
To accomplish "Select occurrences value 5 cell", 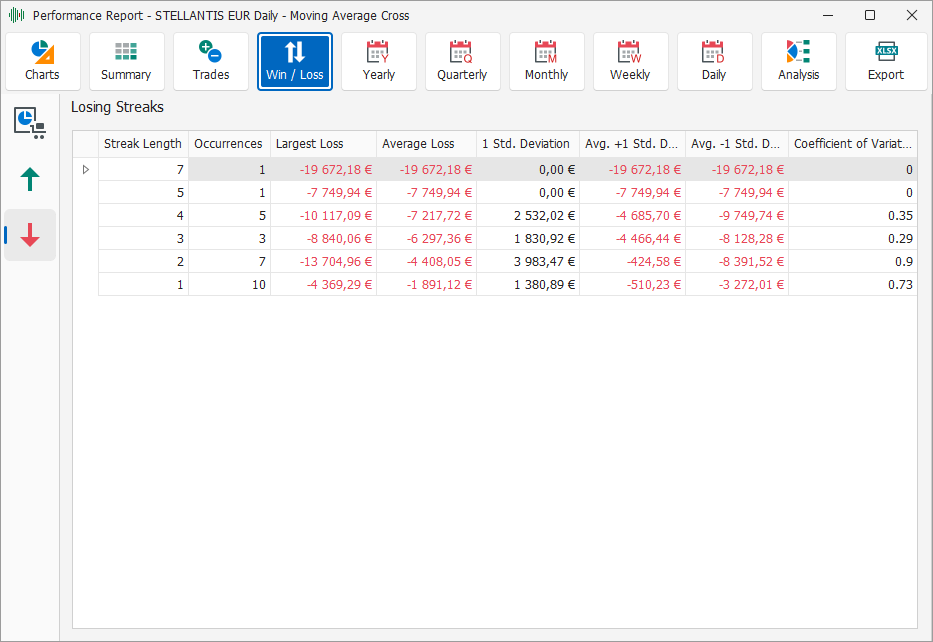I will pos(229,215).
